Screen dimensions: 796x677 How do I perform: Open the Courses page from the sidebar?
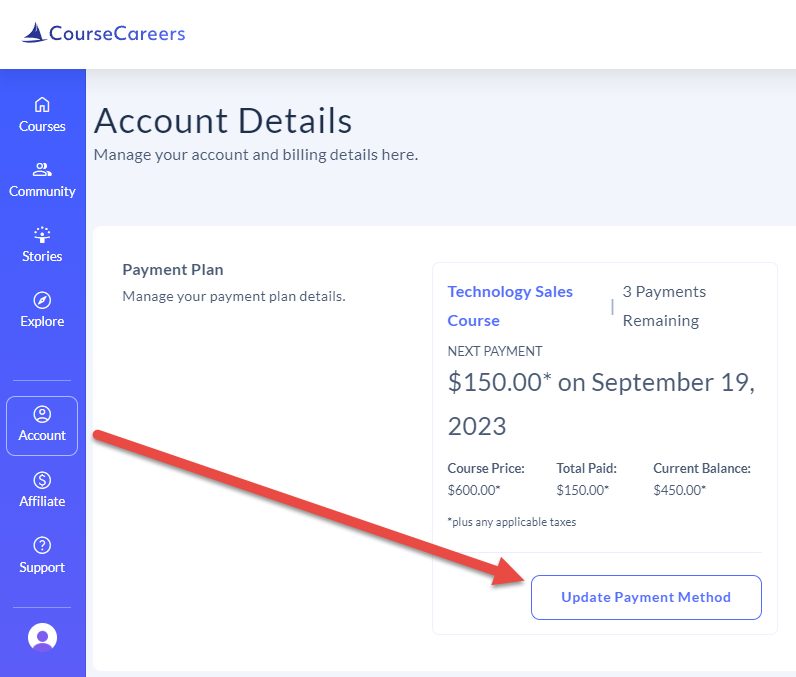(42, 114)
